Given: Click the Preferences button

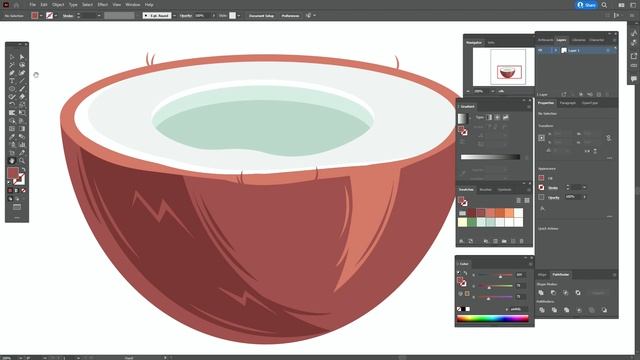Looking at the screenshot, I should coord(290,16).
